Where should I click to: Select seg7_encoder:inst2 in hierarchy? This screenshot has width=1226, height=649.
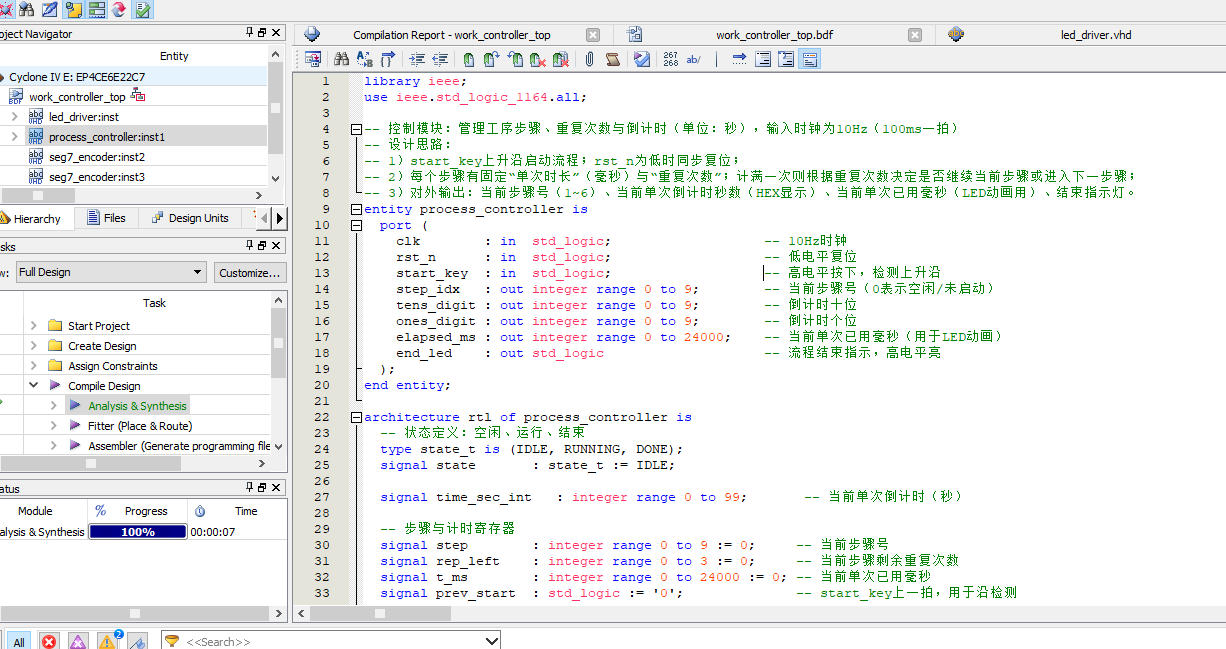pyautogui.click(x=96, y=157)
